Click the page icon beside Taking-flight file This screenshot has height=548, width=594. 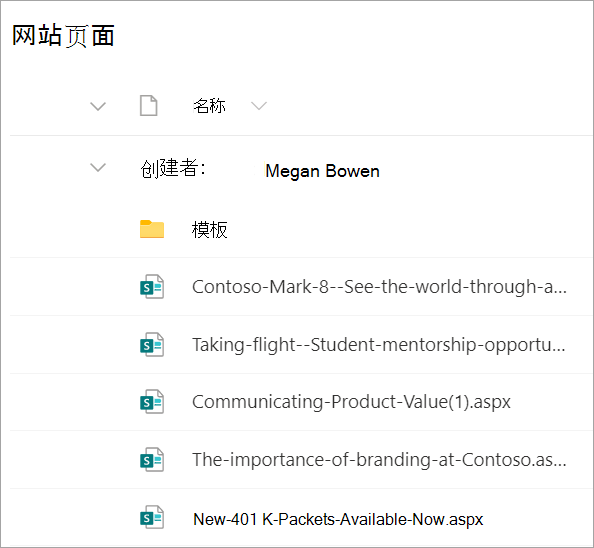pyautogui.click(x=152, y=345)
